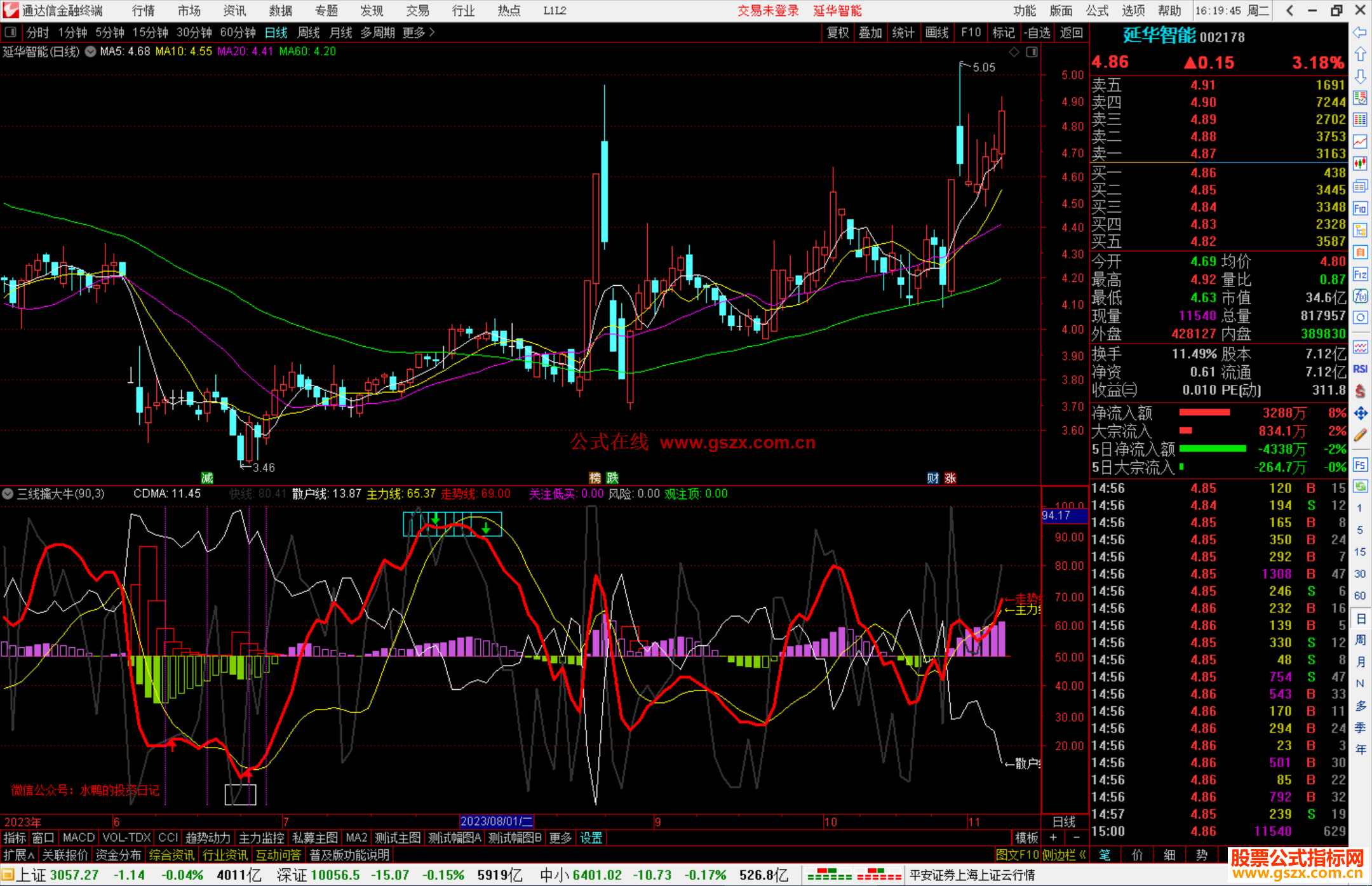Image resolution: width=1372 pixels, height=886 pixels.
Task: Click the f(x) formula icon in sidebar
Action: (1360, 296)
